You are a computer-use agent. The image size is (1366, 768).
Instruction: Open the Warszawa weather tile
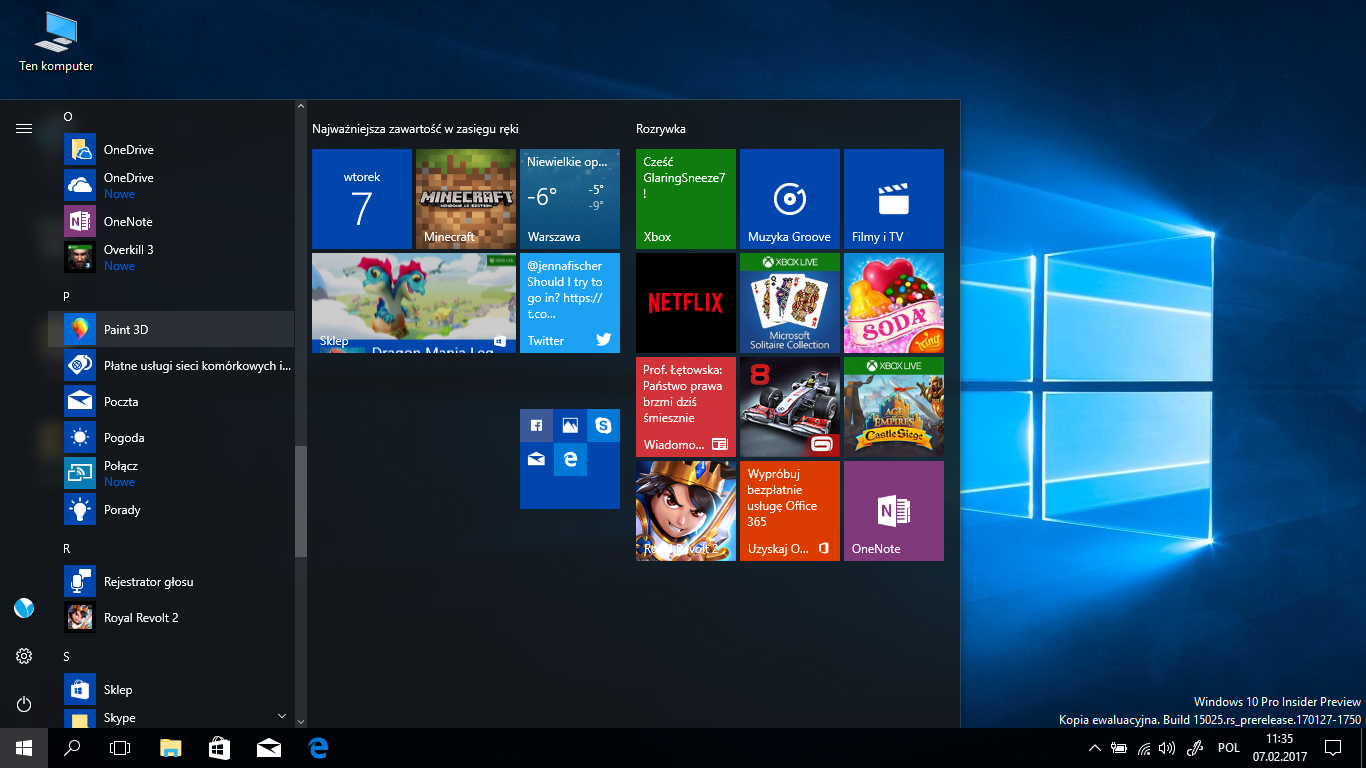click(570, 199)
